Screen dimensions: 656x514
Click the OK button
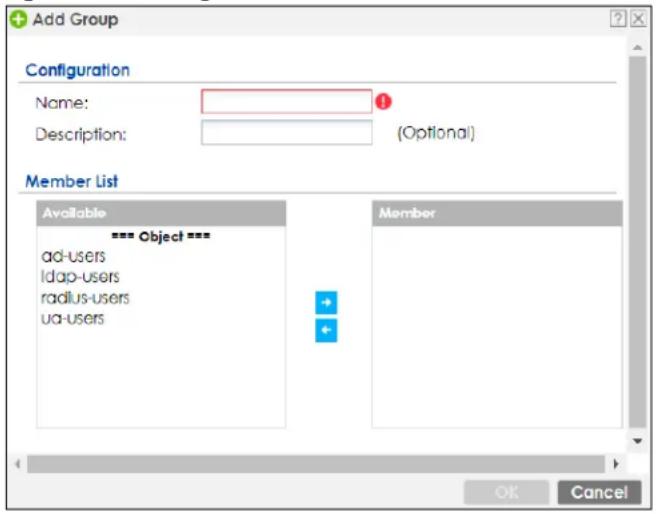[507, 492]
